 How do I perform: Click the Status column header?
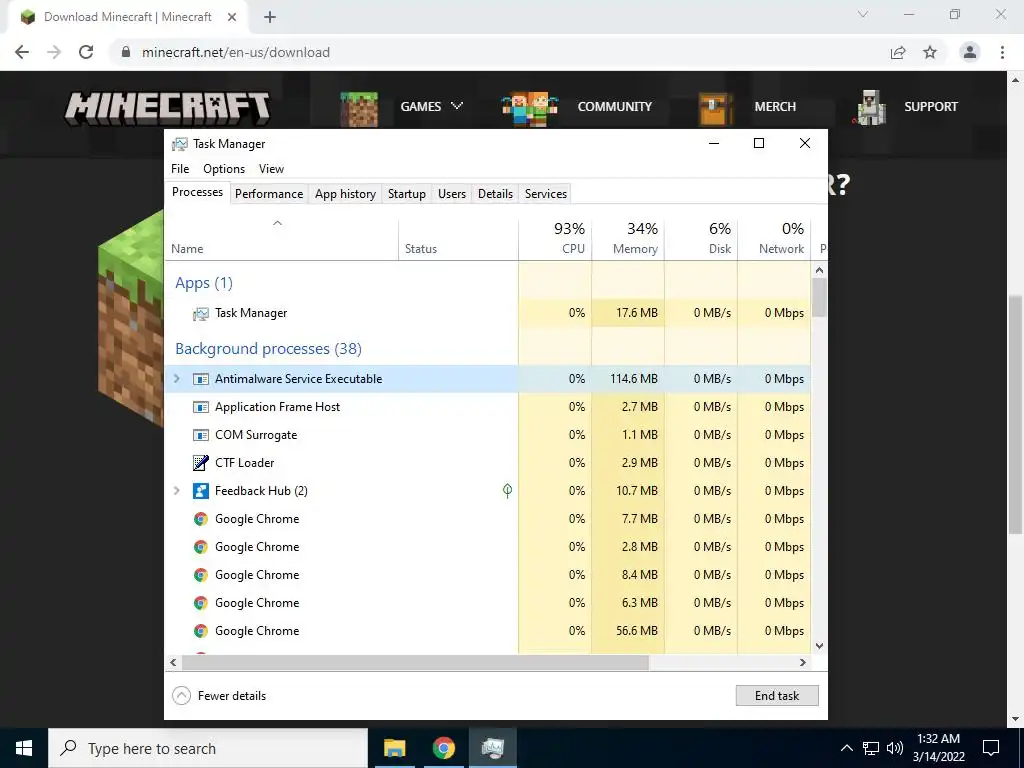(x=458, y=239)
